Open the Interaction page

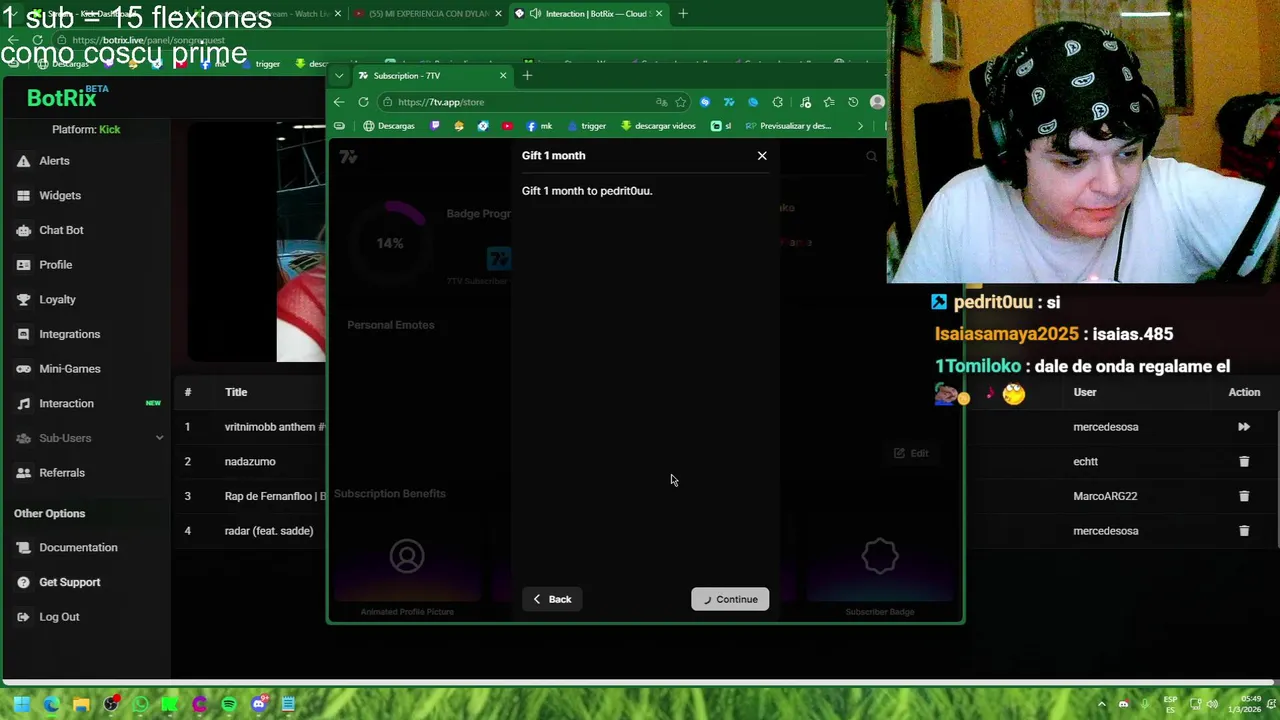point(66,403)
